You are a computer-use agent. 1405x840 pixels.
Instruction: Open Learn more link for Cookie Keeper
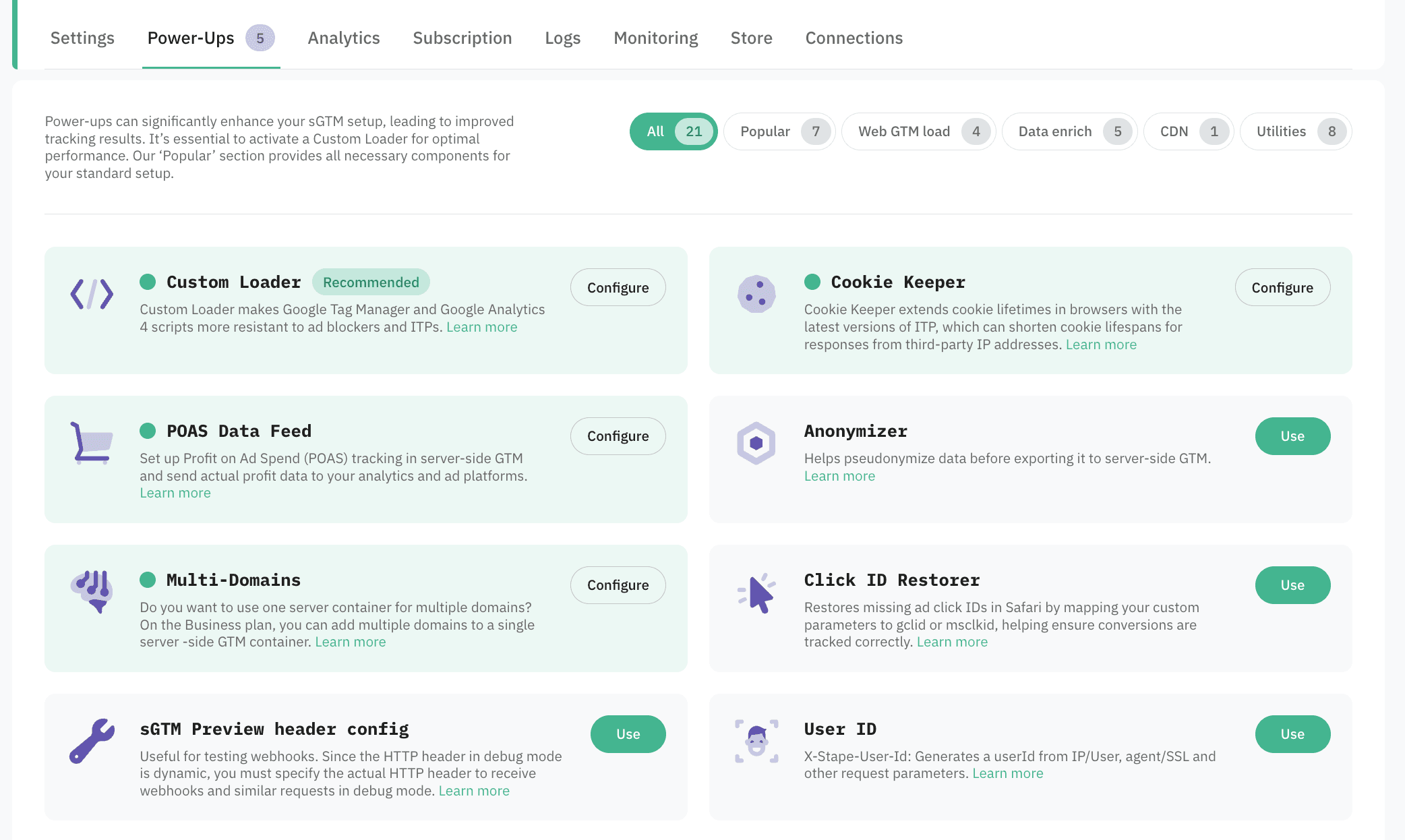(1101, 344)
